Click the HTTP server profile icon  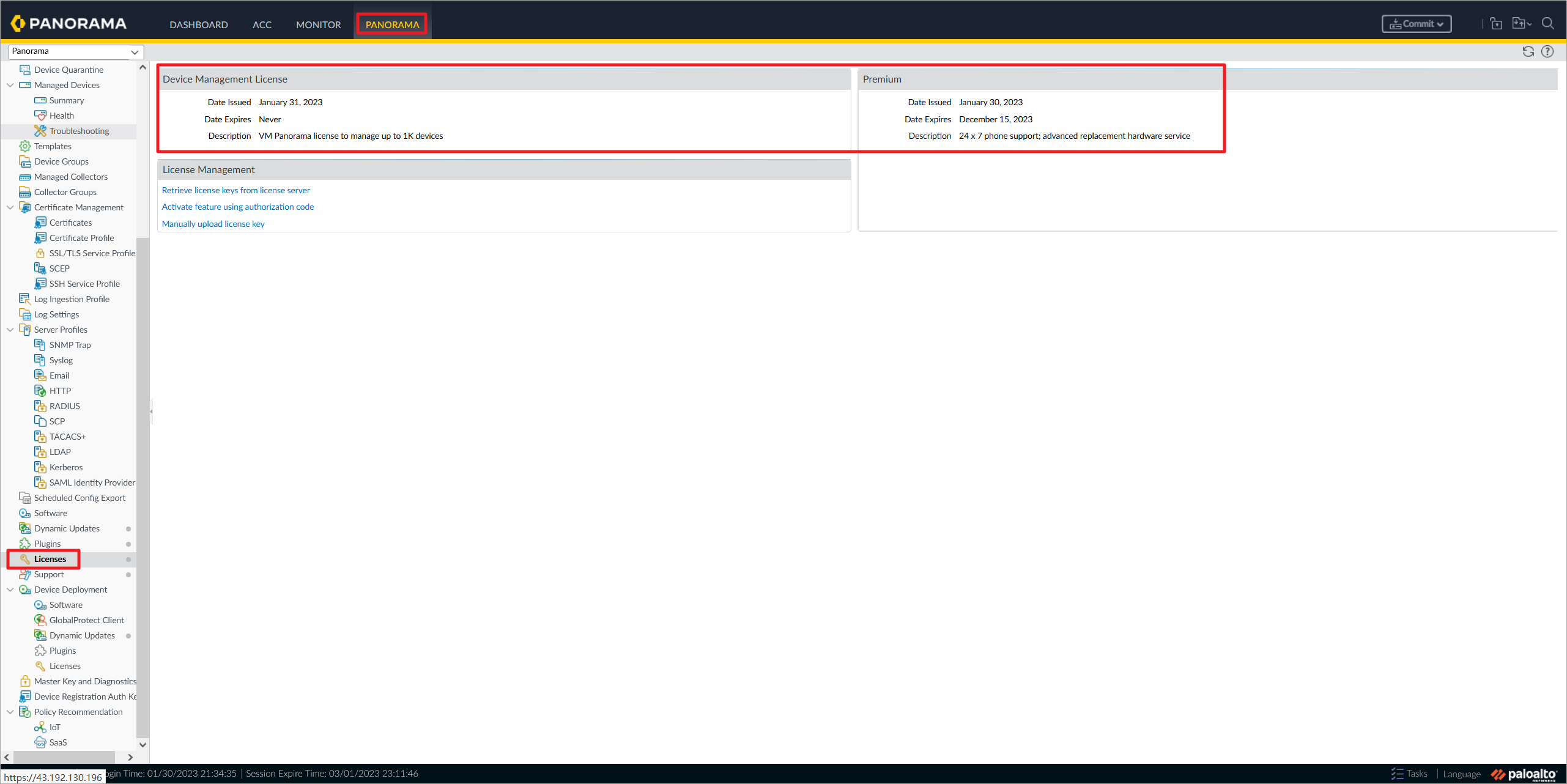point(40,391)
